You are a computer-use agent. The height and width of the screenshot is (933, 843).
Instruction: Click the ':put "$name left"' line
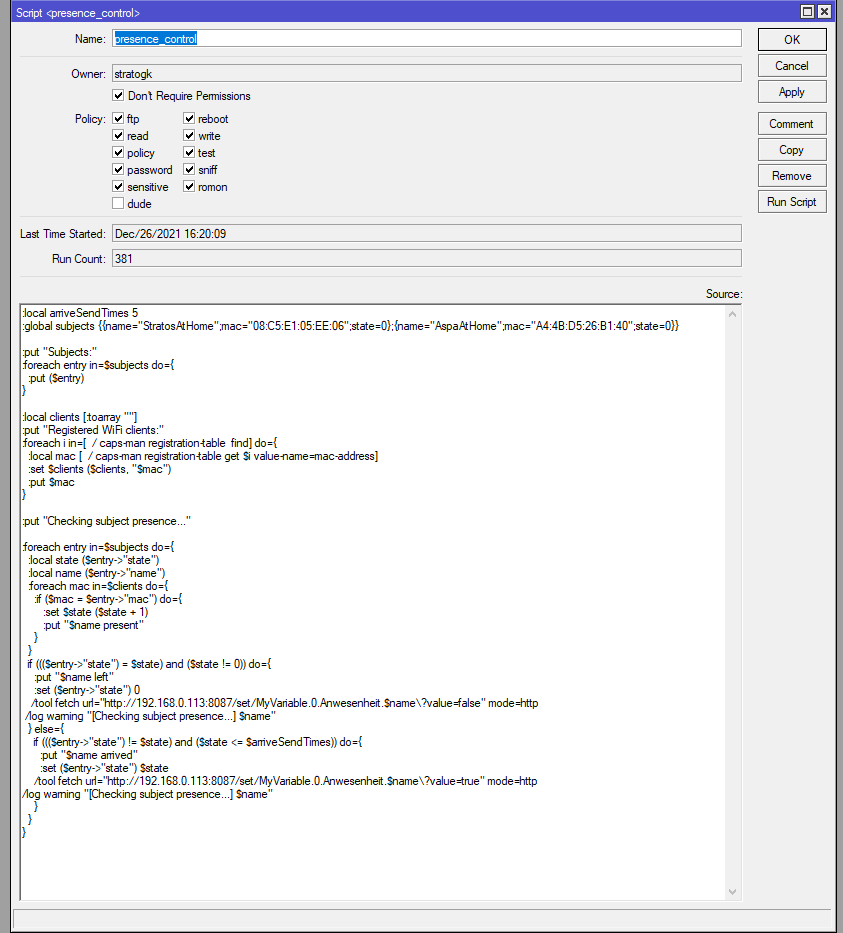[x=74, y=678]
